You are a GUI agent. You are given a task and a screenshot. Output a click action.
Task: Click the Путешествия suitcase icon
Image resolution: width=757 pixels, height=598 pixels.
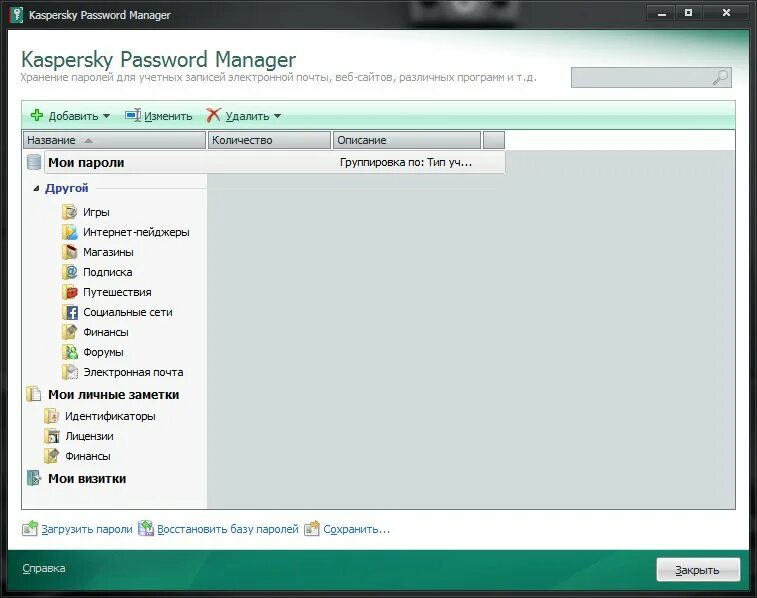pos(70,292)
